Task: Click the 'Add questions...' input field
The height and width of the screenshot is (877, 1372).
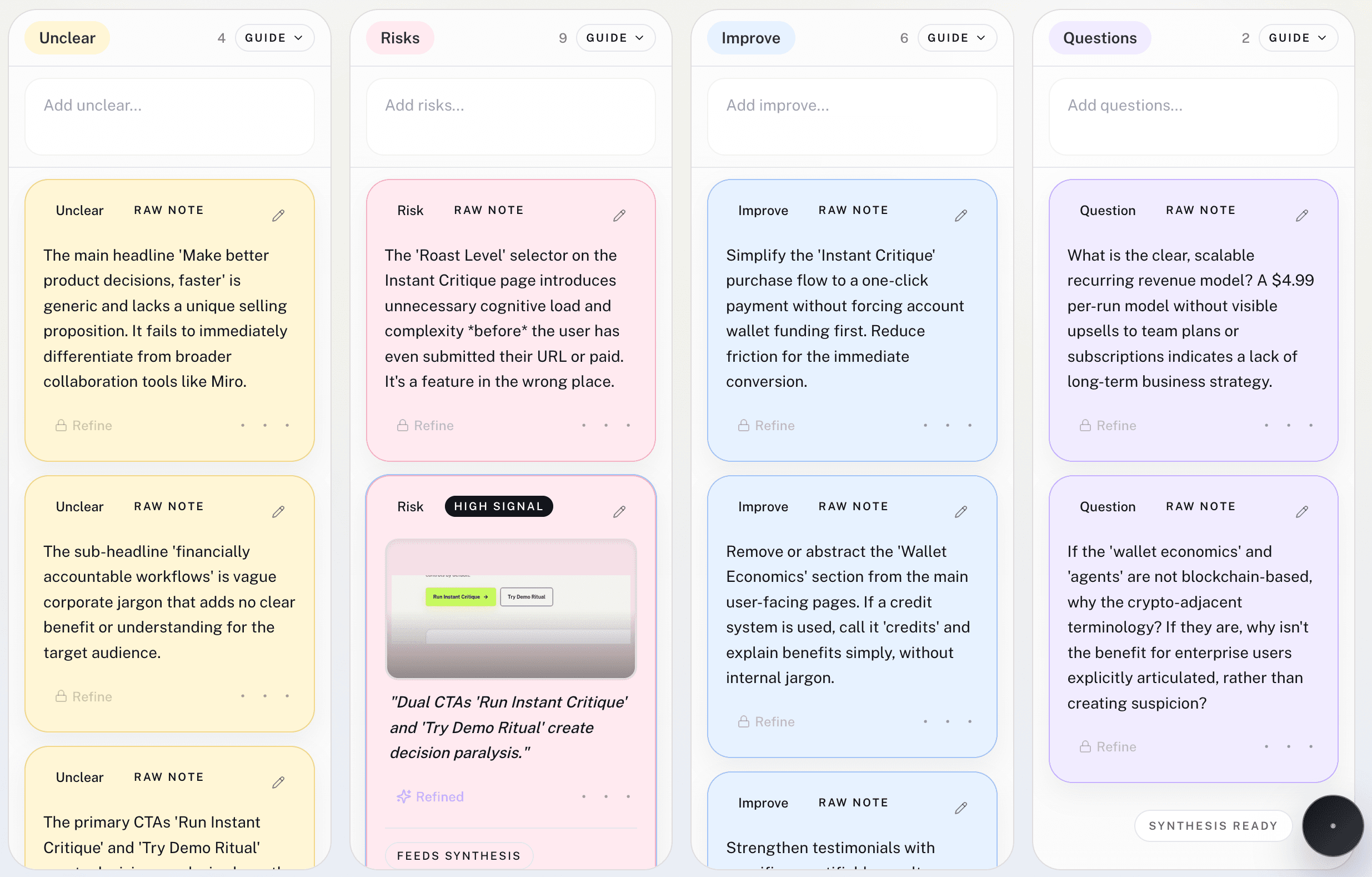Action: point(1193,116)
